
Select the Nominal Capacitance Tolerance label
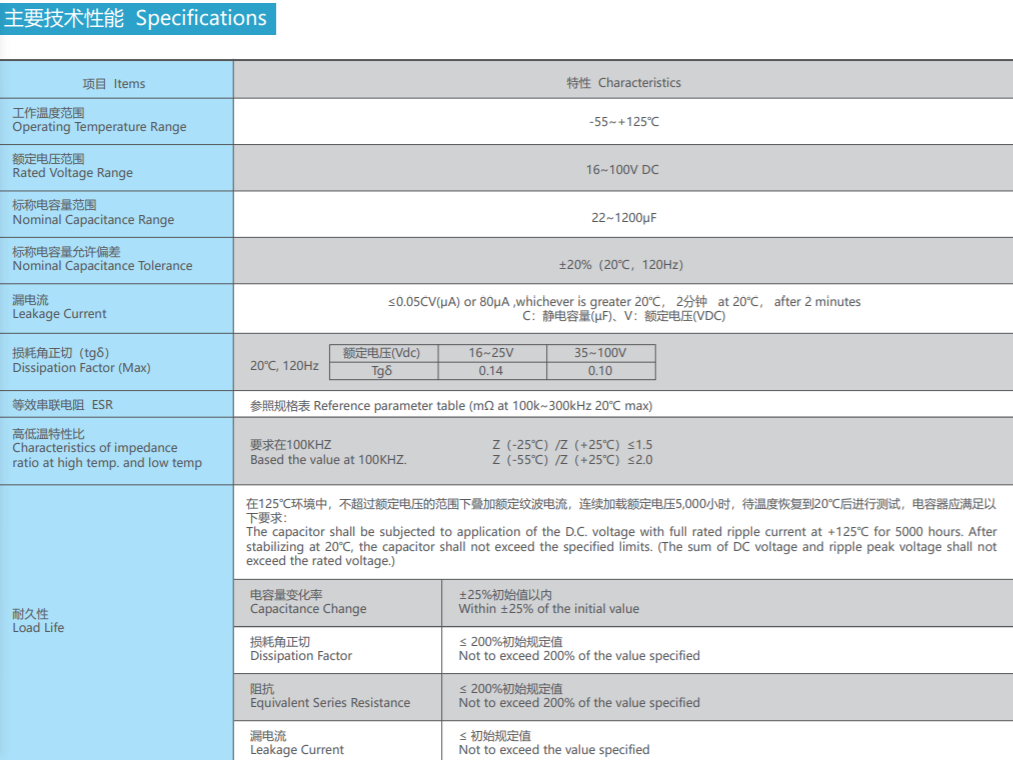(x=102, y=266)
